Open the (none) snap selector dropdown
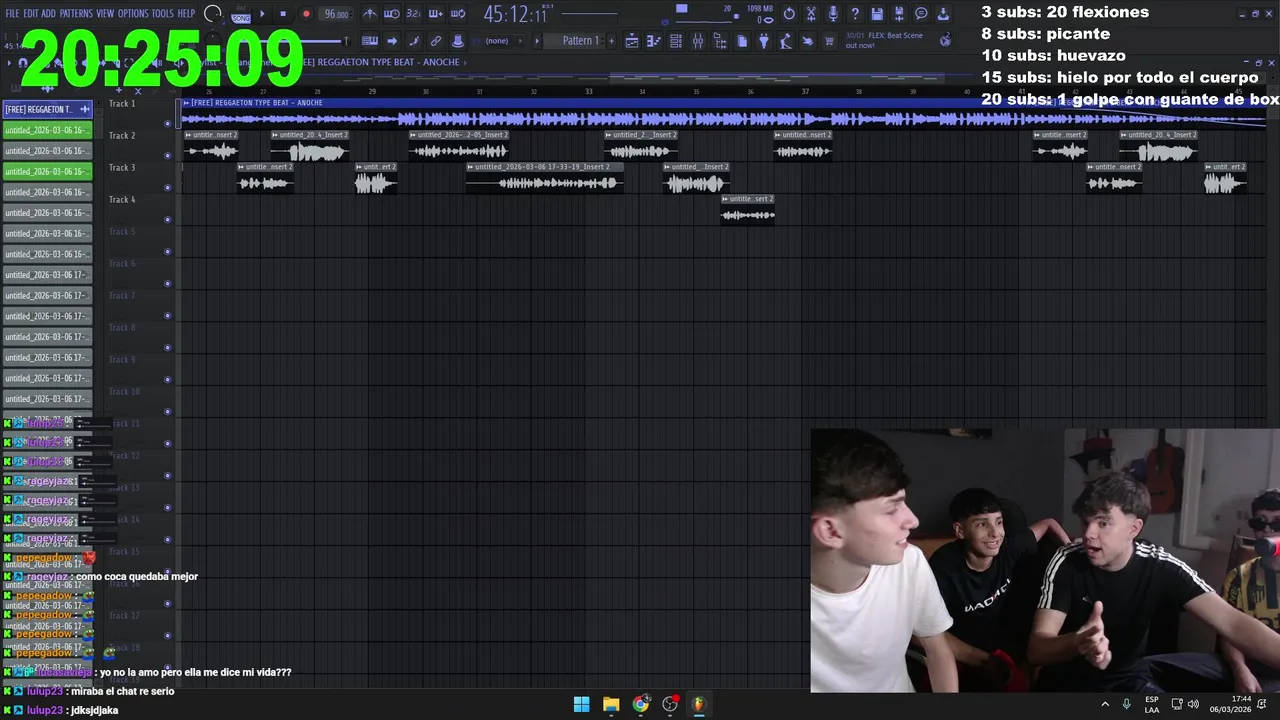Viewport: 1280px width, 720px height. 503,41
